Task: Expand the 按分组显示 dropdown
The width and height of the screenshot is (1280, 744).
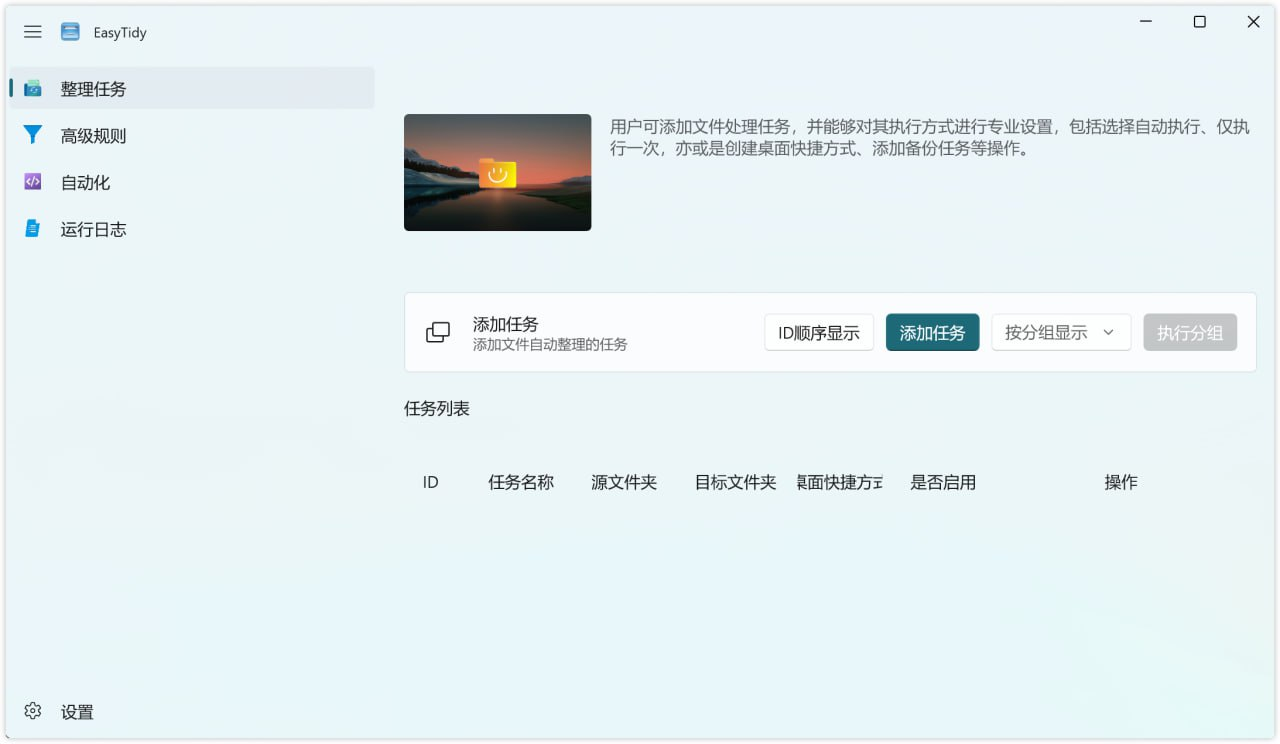Action: coord(1060,333)
